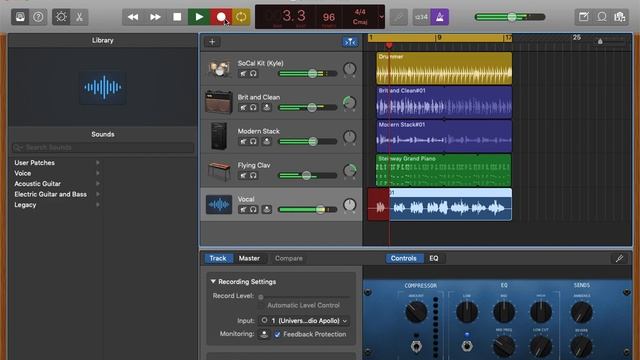The width and height of the screenshot is (640, 360).
Task: Mute the SoCal Kit (Kyle) track
Action: click(243, 74)
